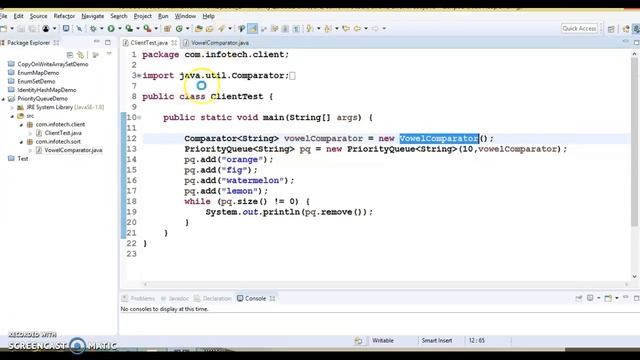Collapse the com.infotech.client package node
640x360 pixels.
pos(21,124)
